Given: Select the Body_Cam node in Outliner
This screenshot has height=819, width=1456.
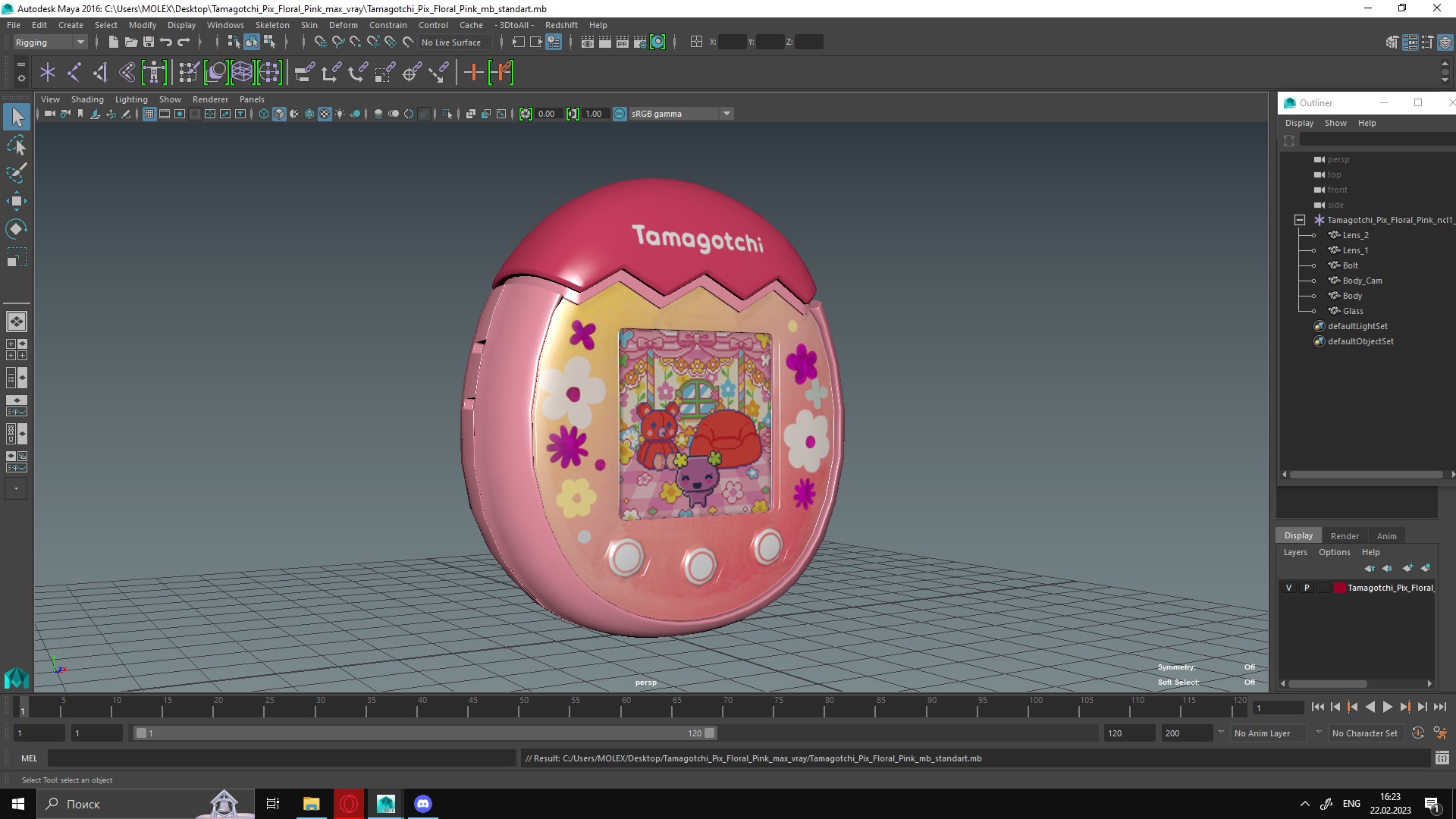Looking at the screenshot, I should [1362, 281].
